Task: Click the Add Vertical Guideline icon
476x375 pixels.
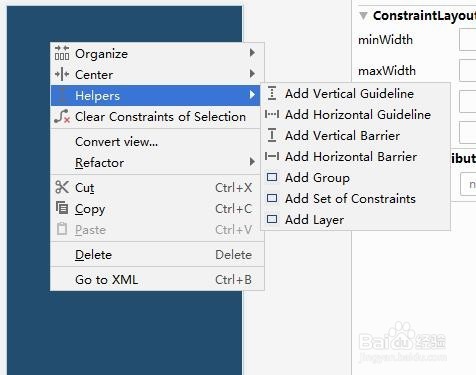Action: click(272, 93)
